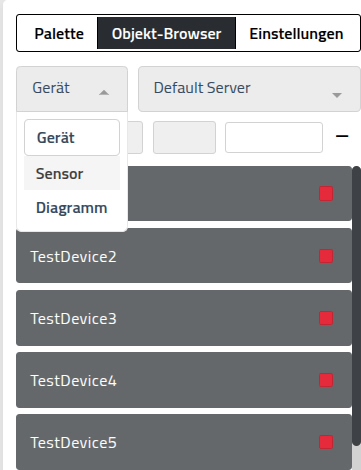Click the red status indicator of TestDevice3

pos(326,318)
